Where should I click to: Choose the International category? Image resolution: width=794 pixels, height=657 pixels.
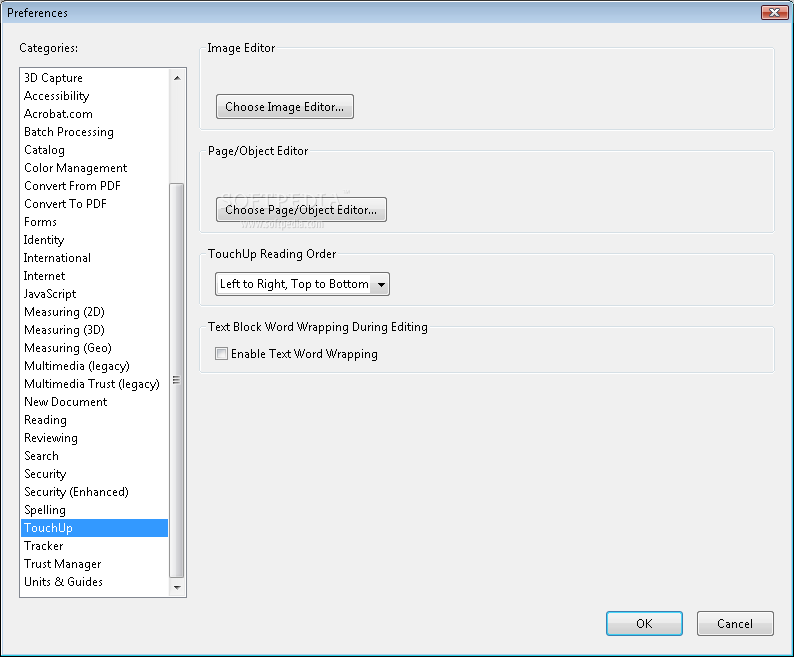[x=94, y=258]
